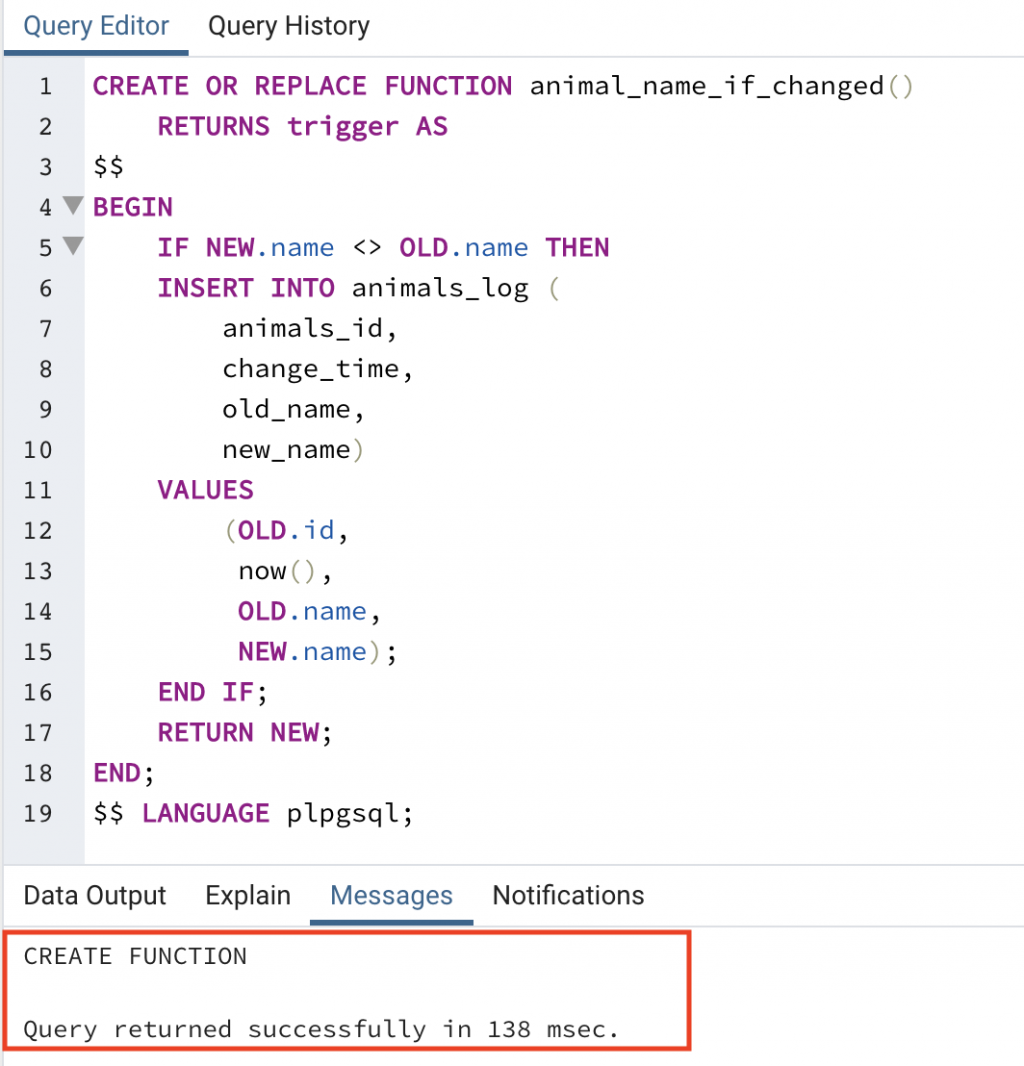Screen dimensions: 1024x1066
Task: Click line number 1 in gutter
Action: pyautogui.click(x=45, y=86)
